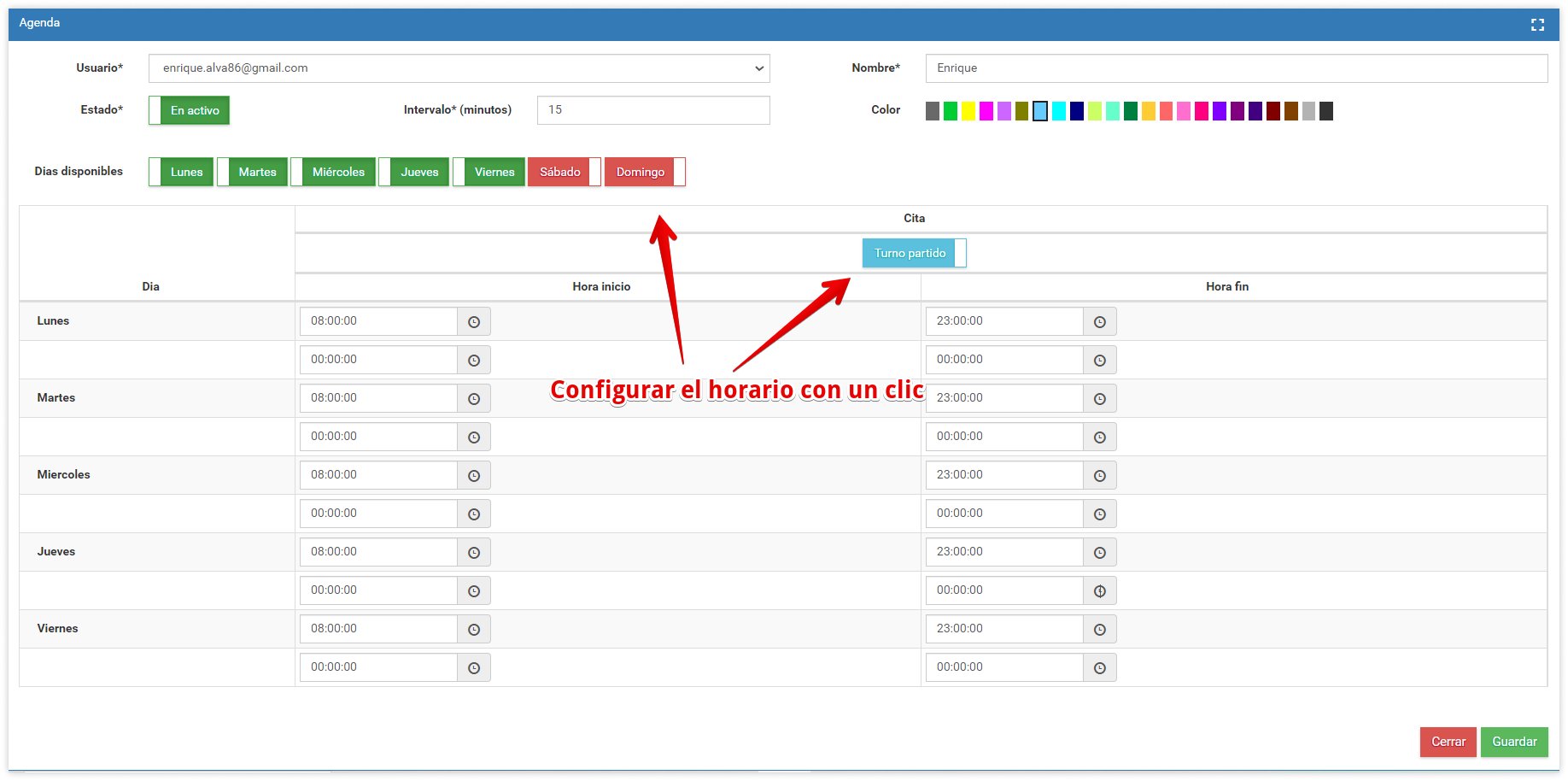Click the fullscreen expand icon in Agenda header
This screenshot has height=781, width=1568.
pos(1537,25)
